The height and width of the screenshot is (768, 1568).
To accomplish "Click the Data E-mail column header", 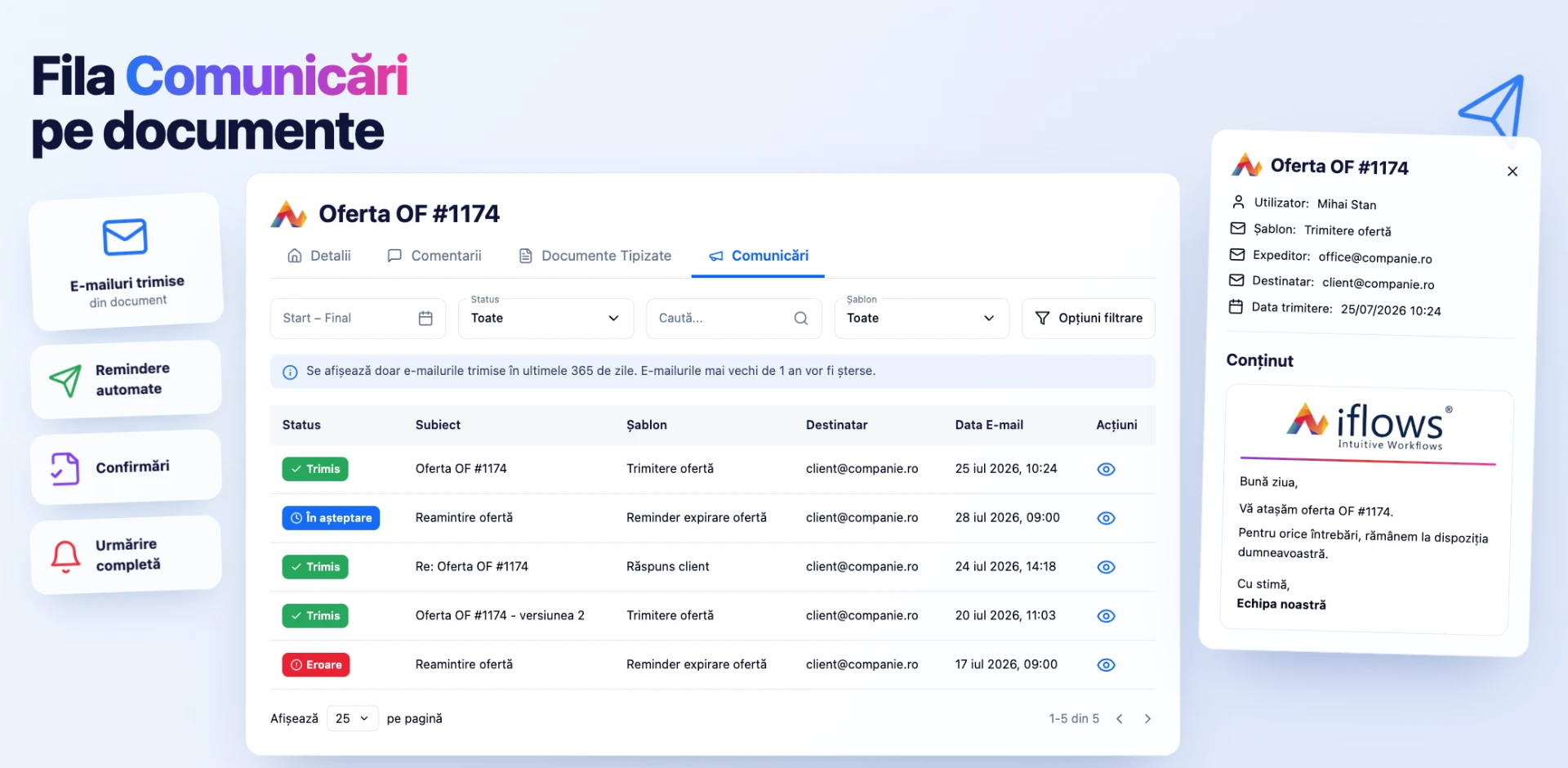I will pos(989,425).
